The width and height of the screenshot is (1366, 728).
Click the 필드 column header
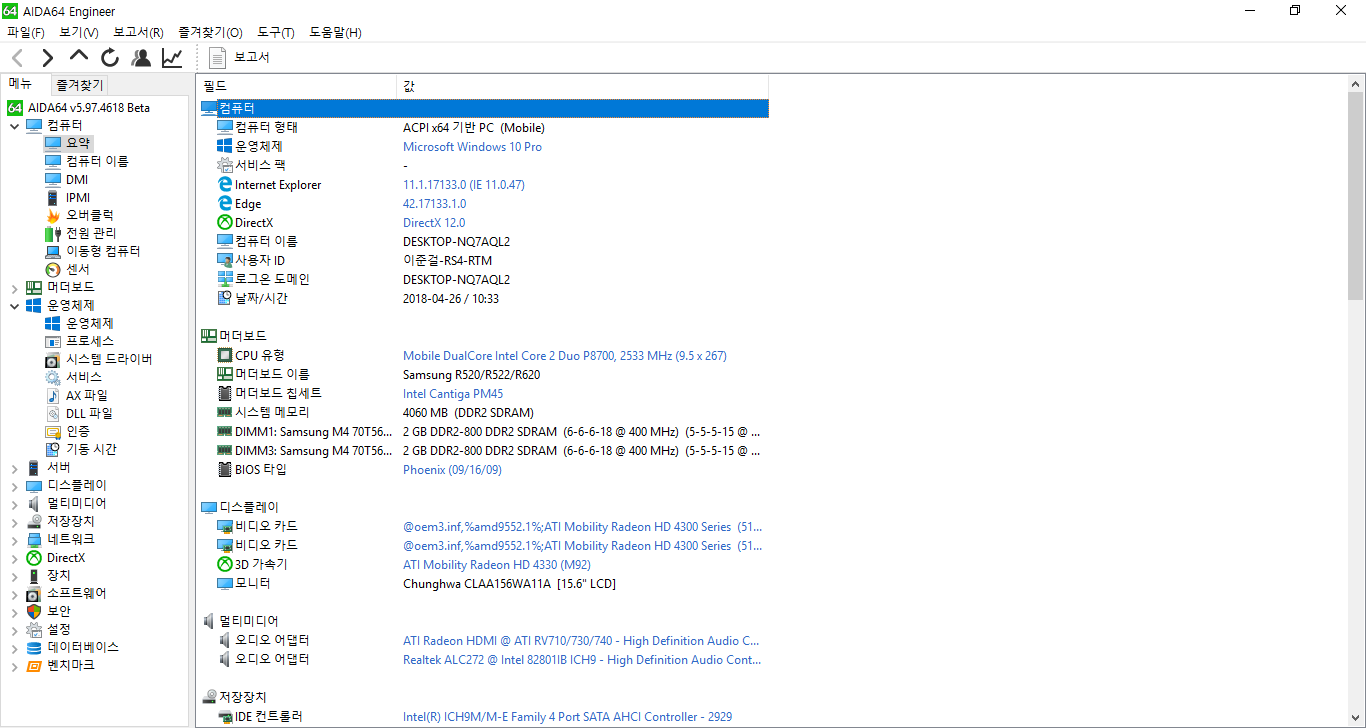[297, 86]
